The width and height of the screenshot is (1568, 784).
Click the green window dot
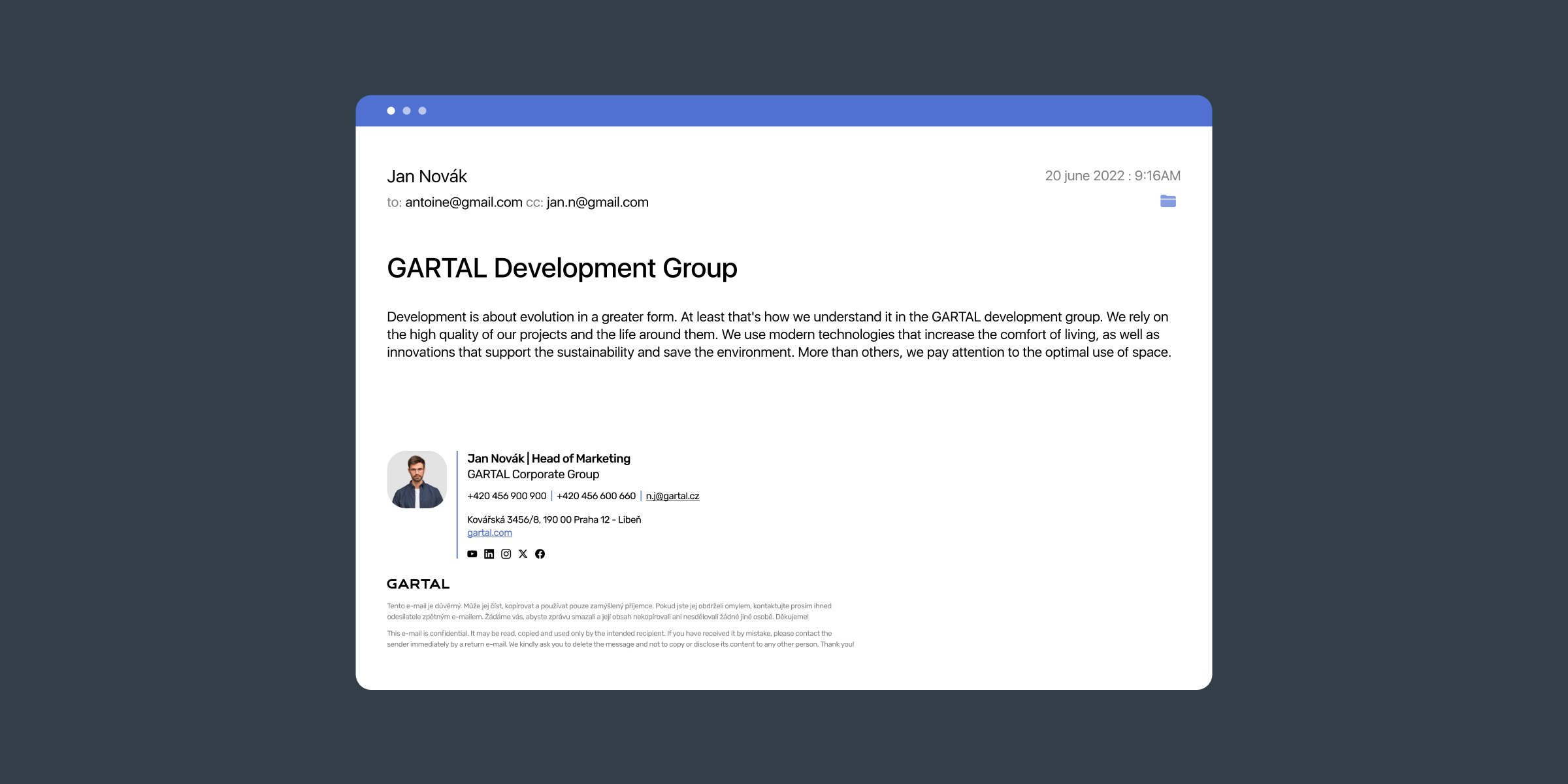(422, 110)
